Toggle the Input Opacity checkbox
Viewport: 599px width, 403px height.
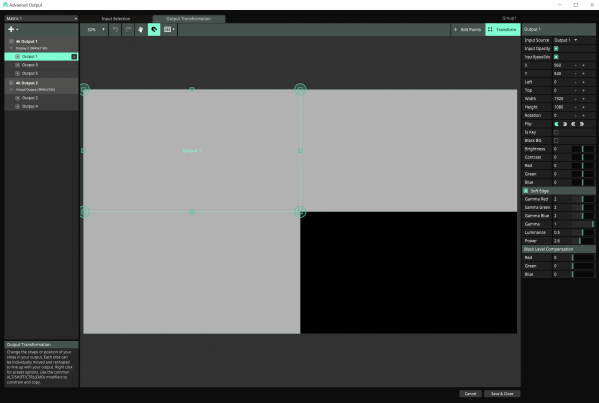pyautogui.click(x=556, y=49)
